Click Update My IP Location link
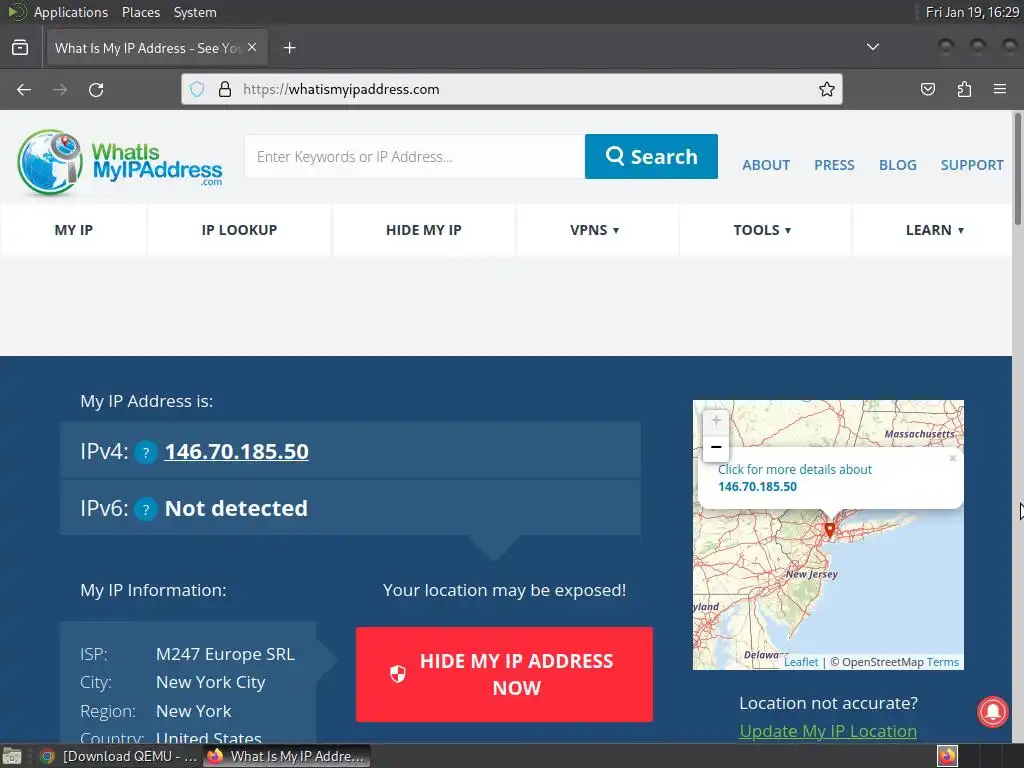 coord(827,731)
